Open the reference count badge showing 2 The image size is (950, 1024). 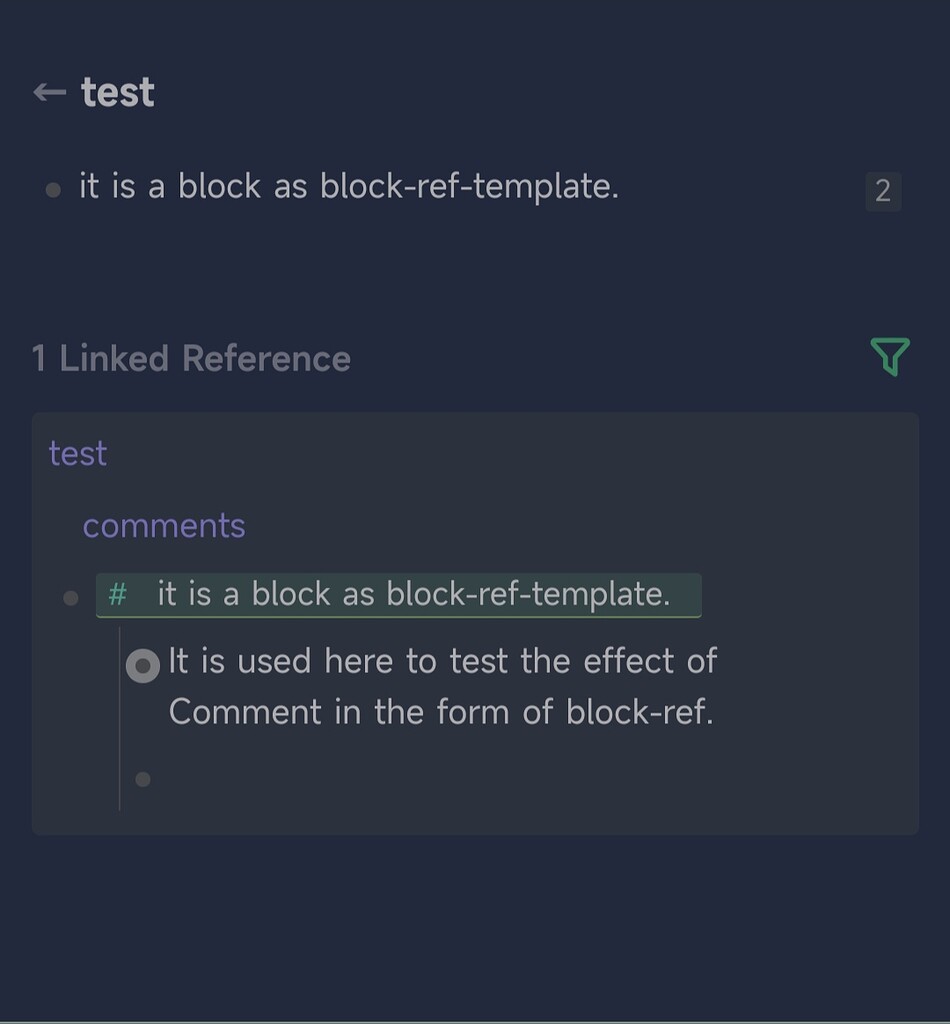883,191
